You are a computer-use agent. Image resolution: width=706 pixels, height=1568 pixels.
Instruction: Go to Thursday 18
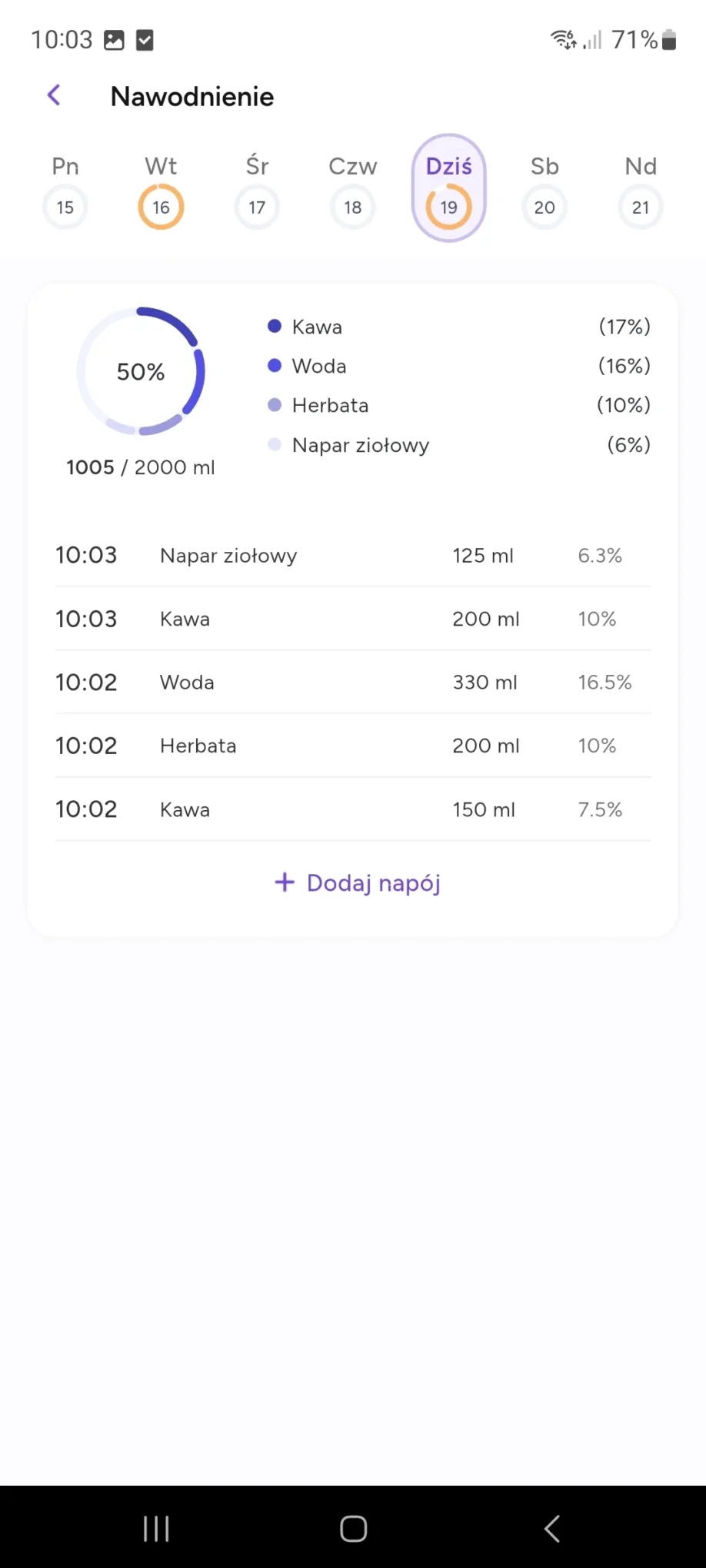(353, 207)
